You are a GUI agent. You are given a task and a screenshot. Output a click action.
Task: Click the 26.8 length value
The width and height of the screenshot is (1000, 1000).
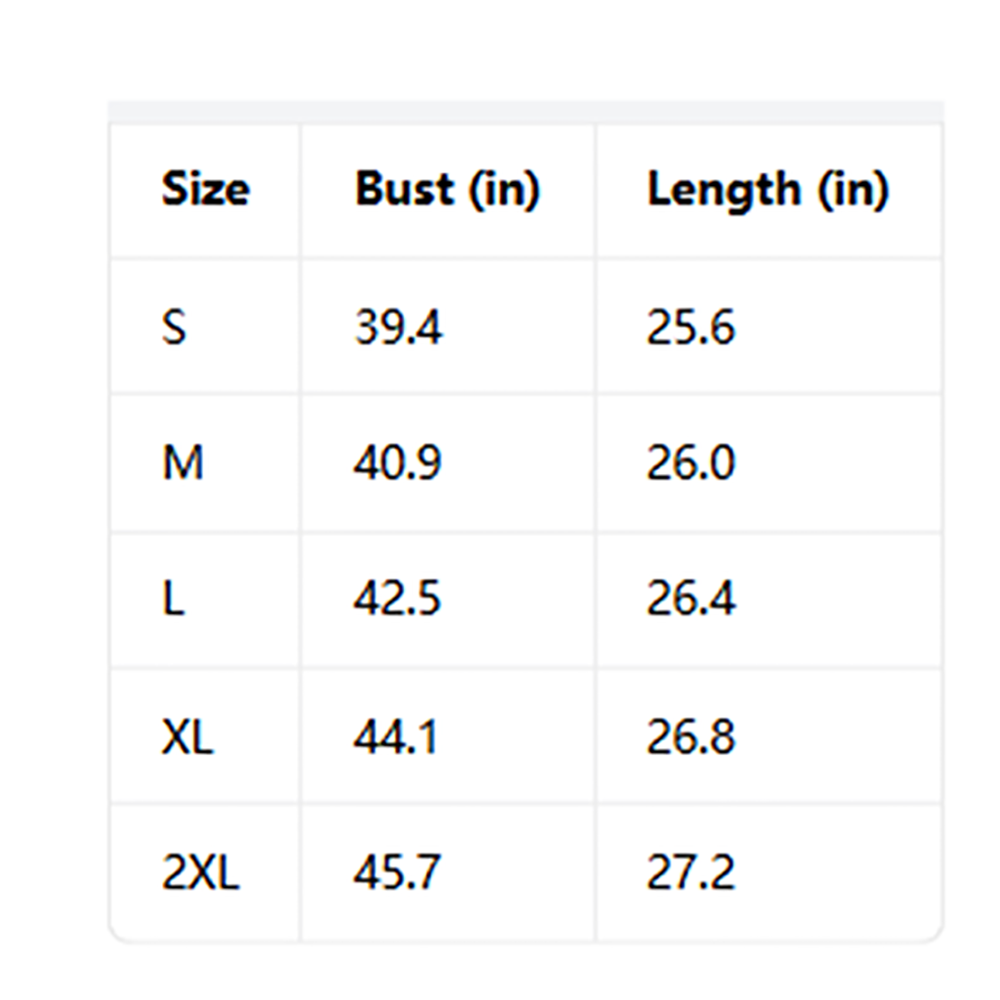click(x=691, y=737)
